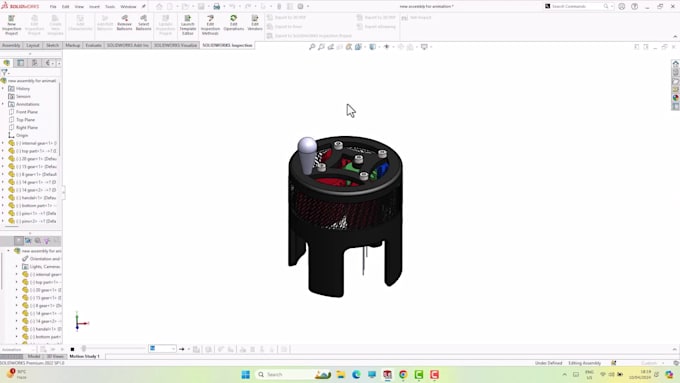Select Sensors in feature tree

[23, 96]
